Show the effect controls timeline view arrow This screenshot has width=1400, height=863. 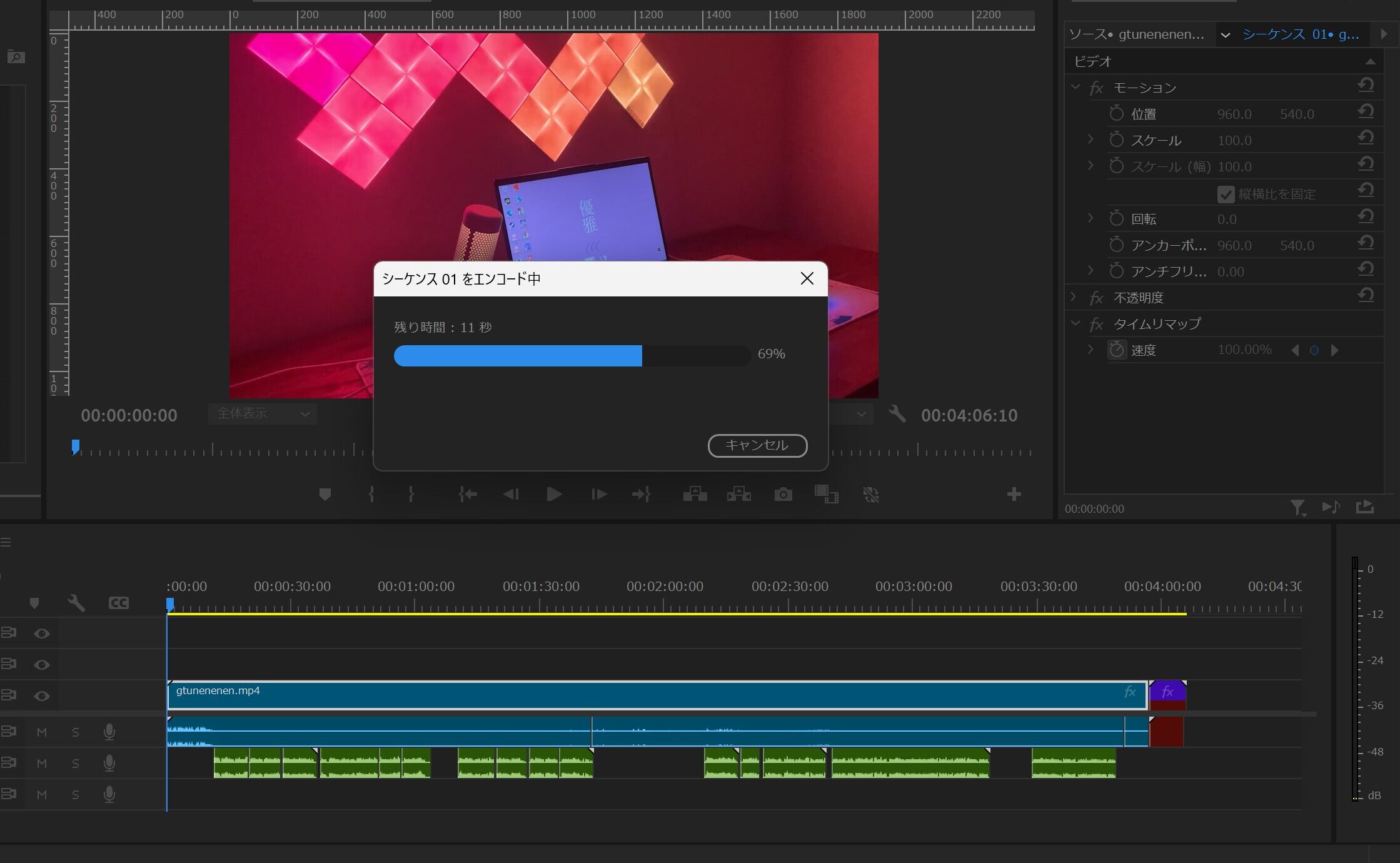pyautogui.click(x=1384, y=34)
